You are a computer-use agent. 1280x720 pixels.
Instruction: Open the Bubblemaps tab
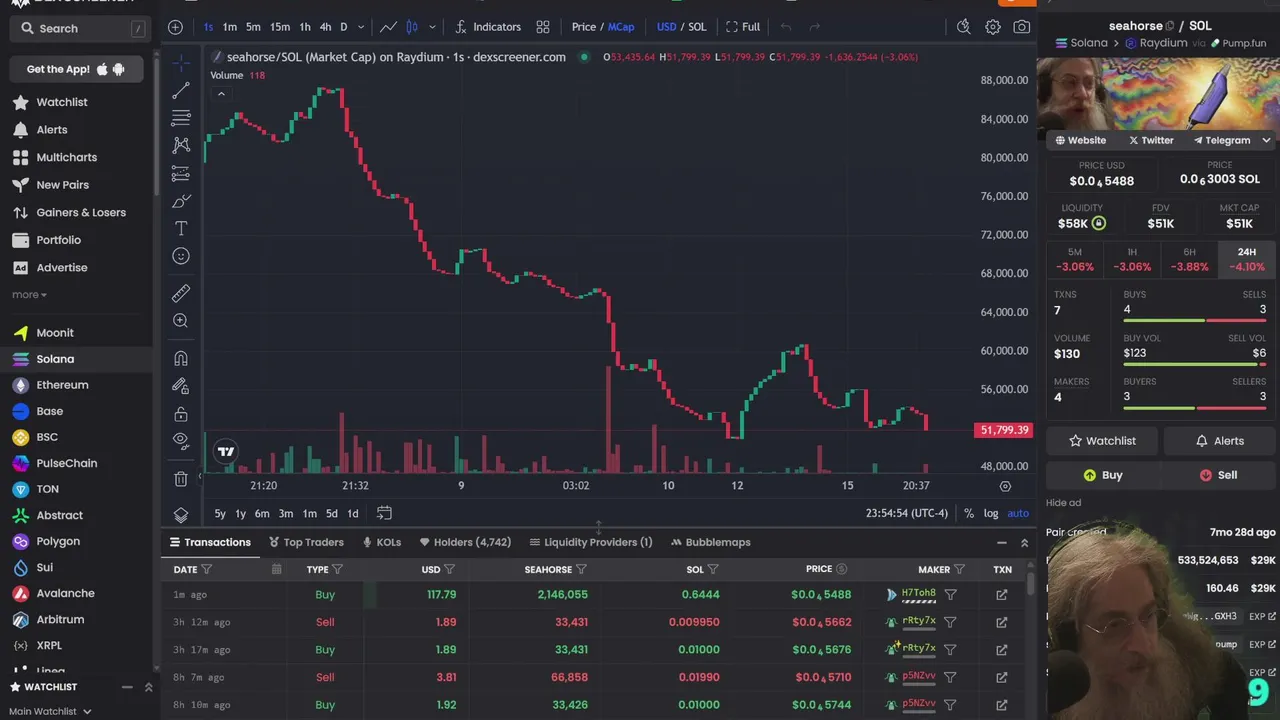[710, 542]
